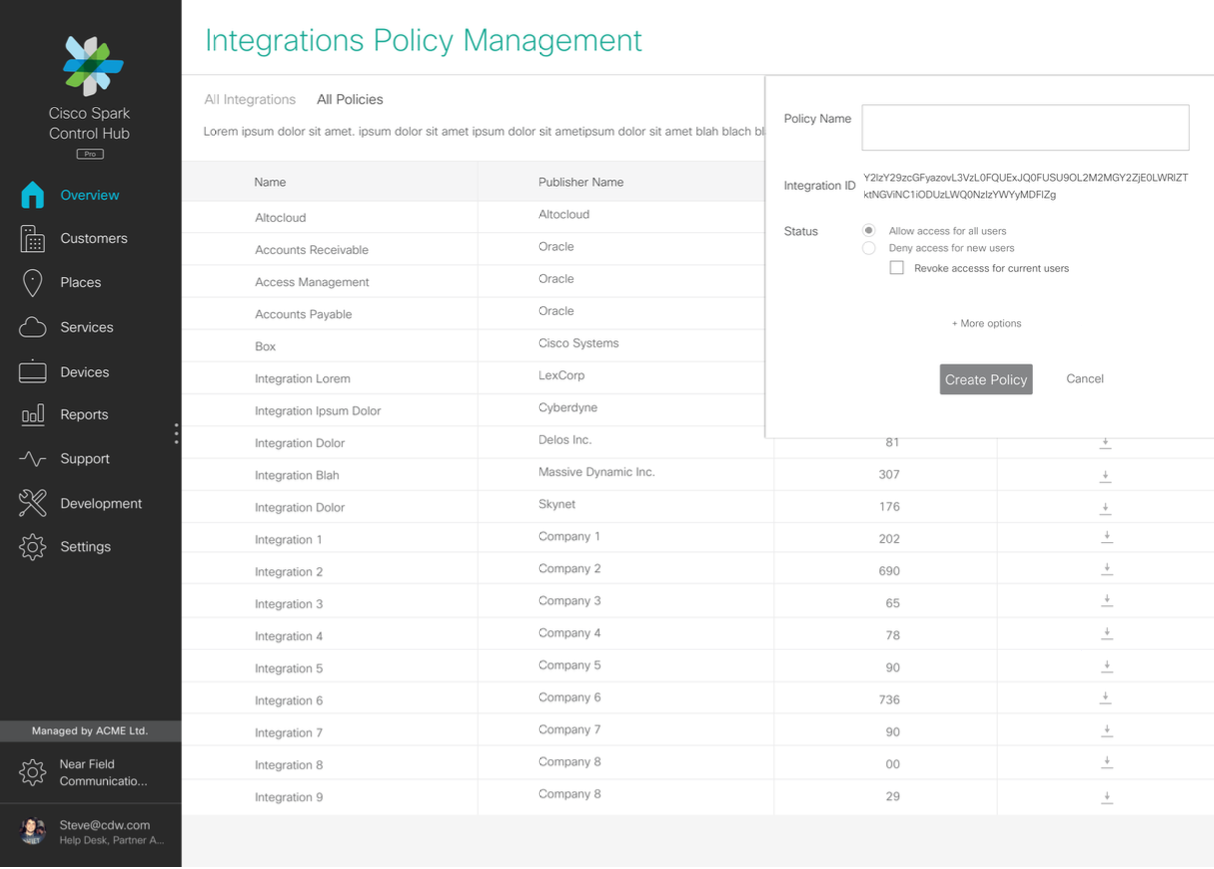This screenshot has height=869, width=1214.
Task: Expand the '+ More options' section
Action: coord(986,324)
